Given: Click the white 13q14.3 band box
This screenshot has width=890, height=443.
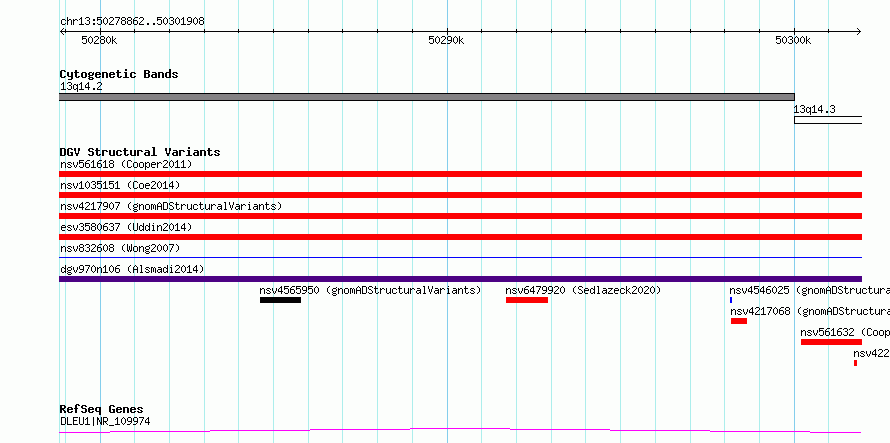Looking at the screenshot, I should (x=828, y=120).
